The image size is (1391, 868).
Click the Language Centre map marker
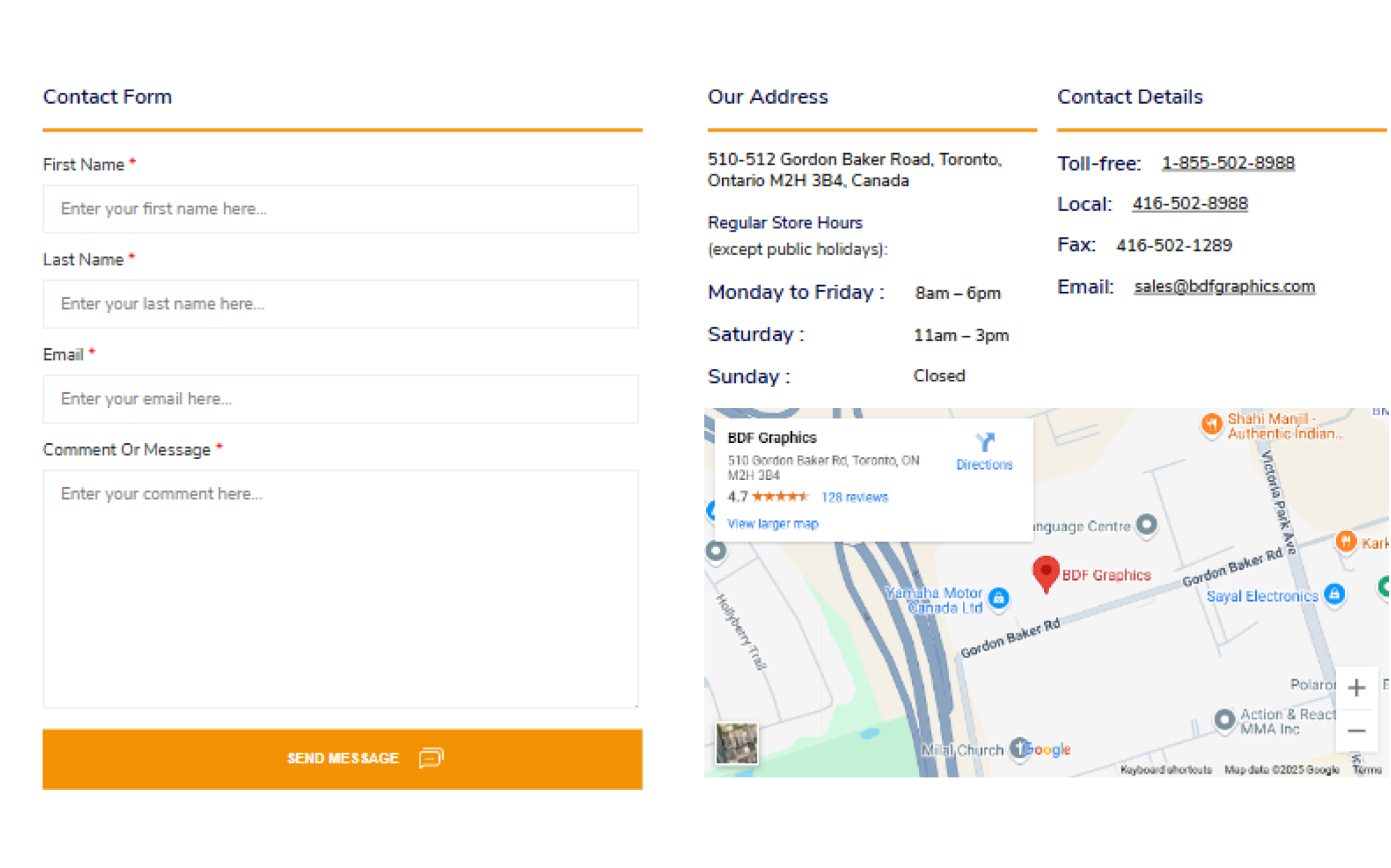pyautogui.click(x=1148, y=525)
